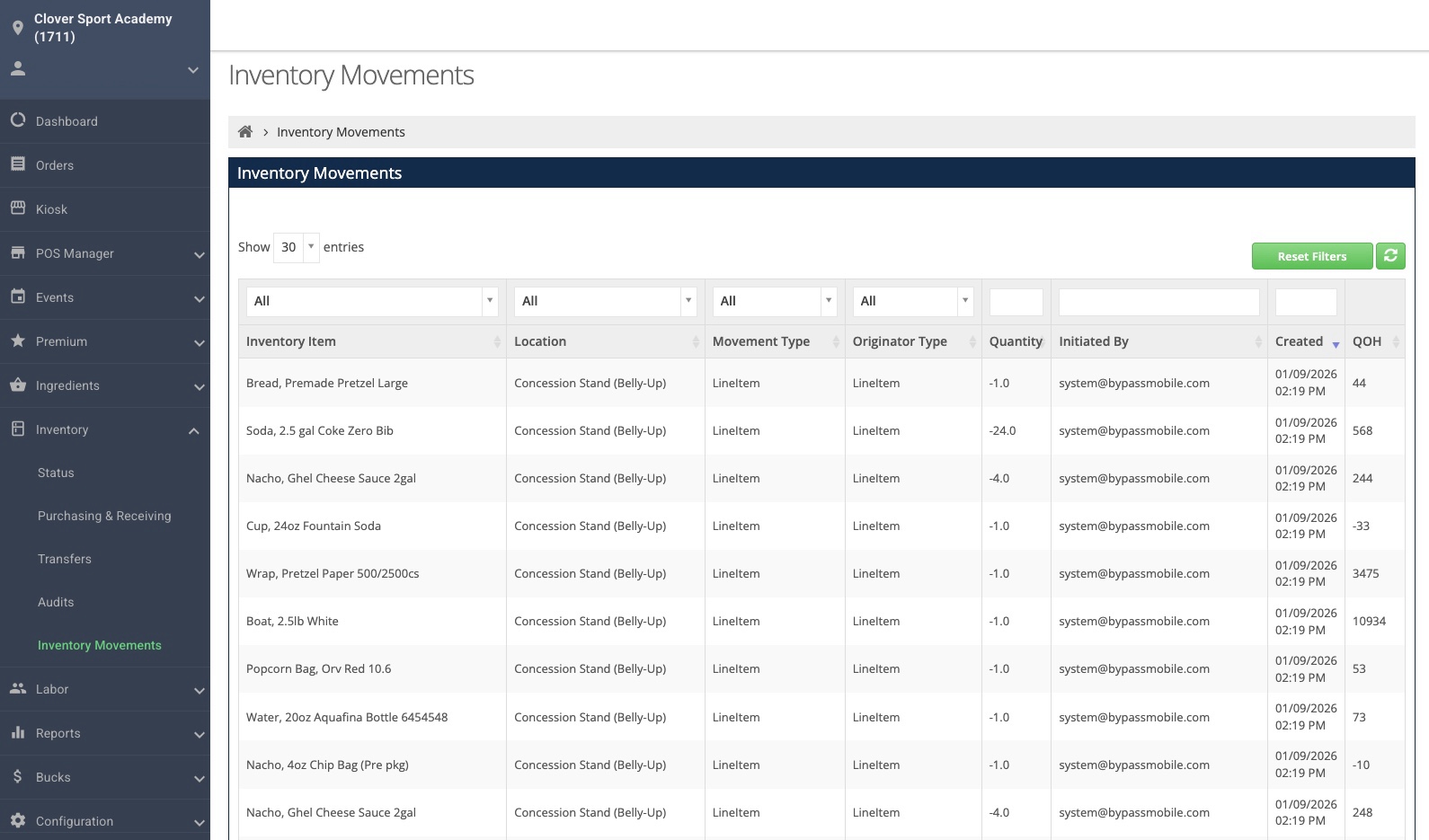Click the location pin icon beside Clover Sport Academy
Image resolution: width=1429 pixels, height=840 pixels.
point(18,28)
